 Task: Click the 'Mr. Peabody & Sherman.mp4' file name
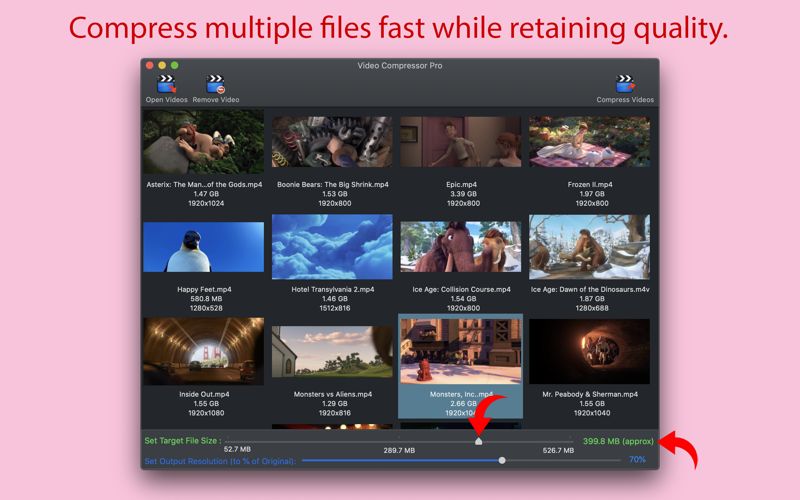pyautogui.click(x=590, y=394)
